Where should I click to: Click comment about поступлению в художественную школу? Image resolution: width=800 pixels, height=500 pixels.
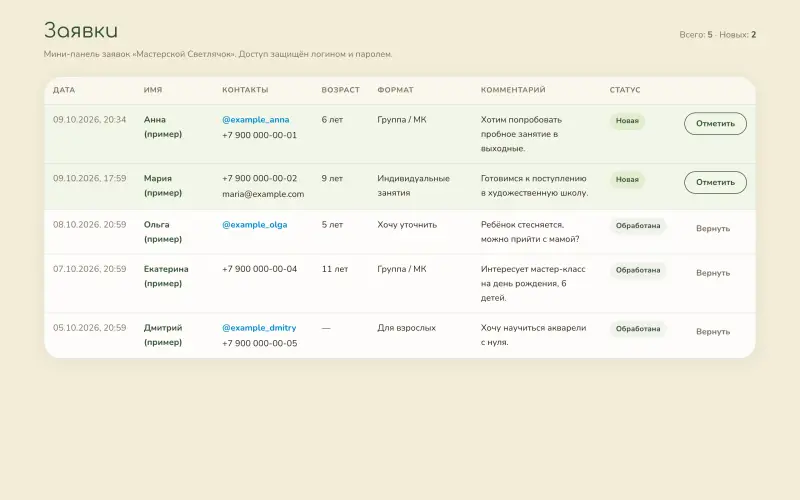click(534, 185)
